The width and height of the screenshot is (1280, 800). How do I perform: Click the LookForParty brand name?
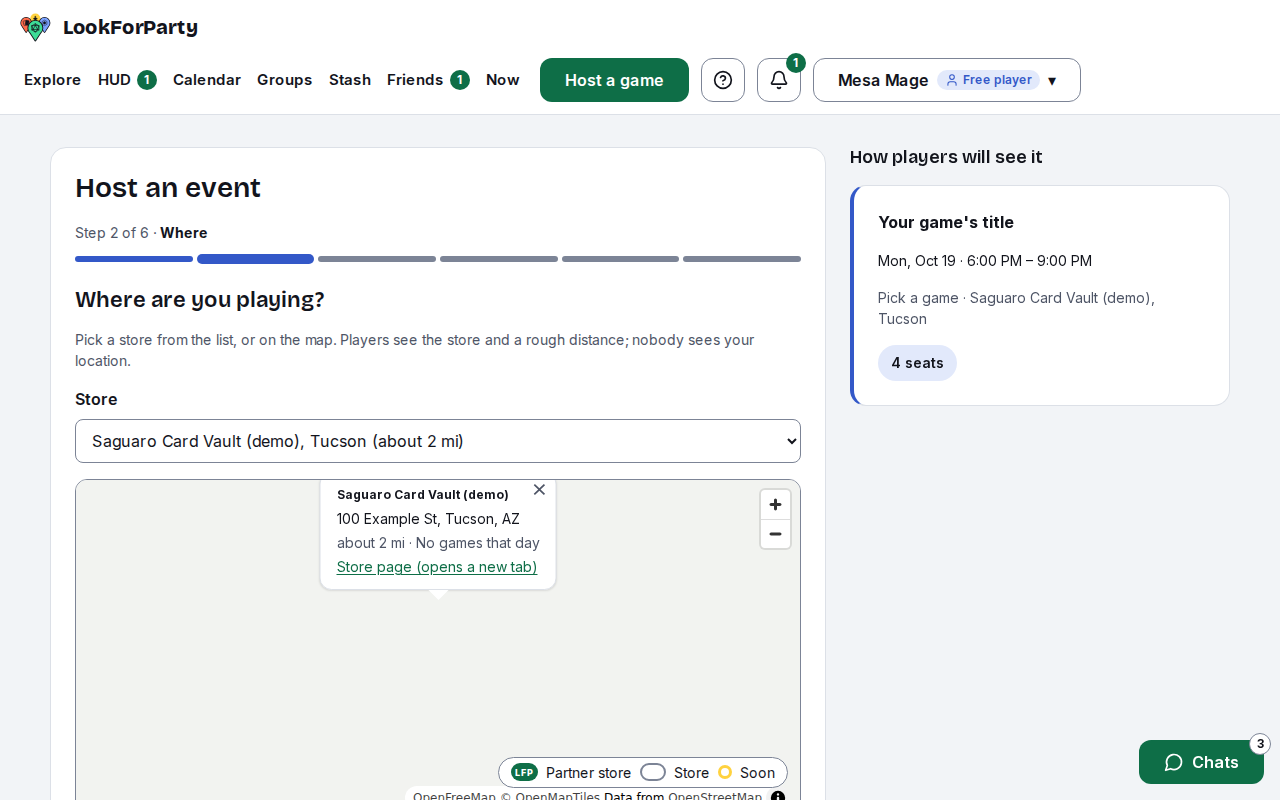(130, 27)
